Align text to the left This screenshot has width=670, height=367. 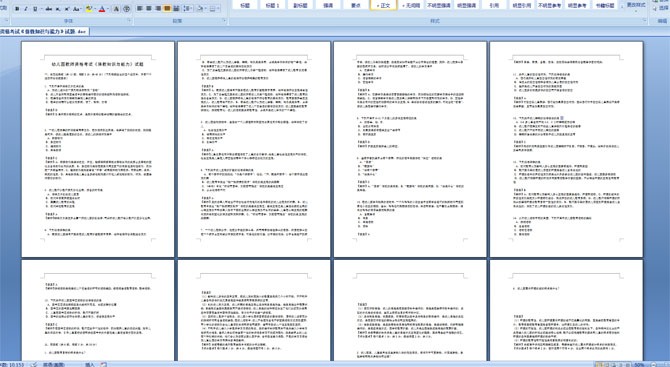pos(140,8)
